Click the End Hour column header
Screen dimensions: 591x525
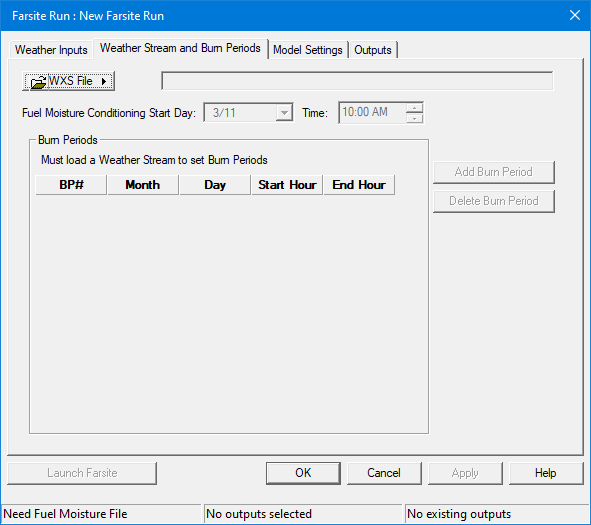tap(359, 185)
